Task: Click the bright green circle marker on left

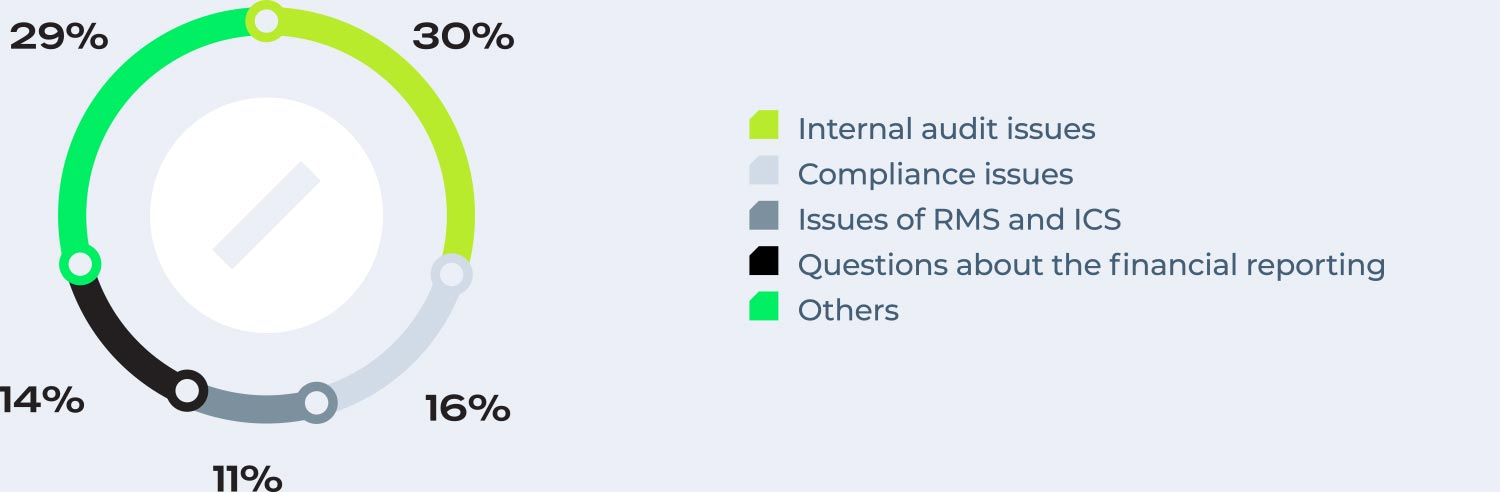Action: pos(80,265)
